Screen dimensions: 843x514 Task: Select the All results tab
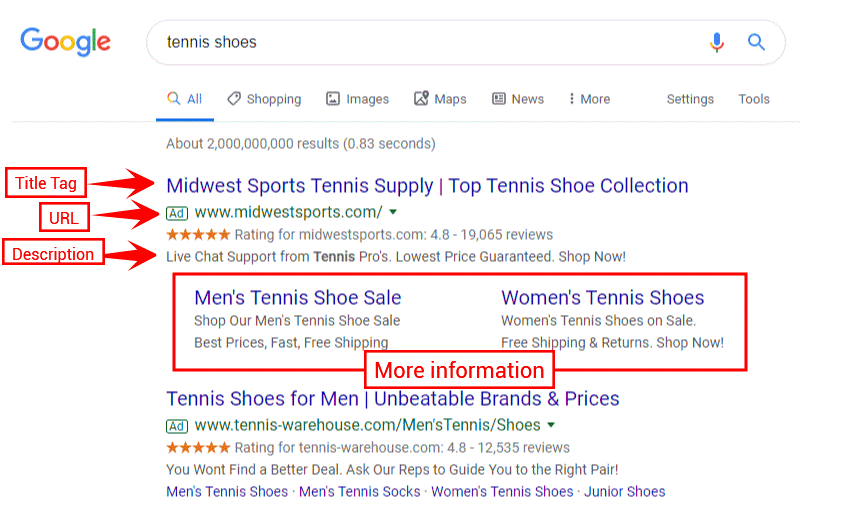185,99
